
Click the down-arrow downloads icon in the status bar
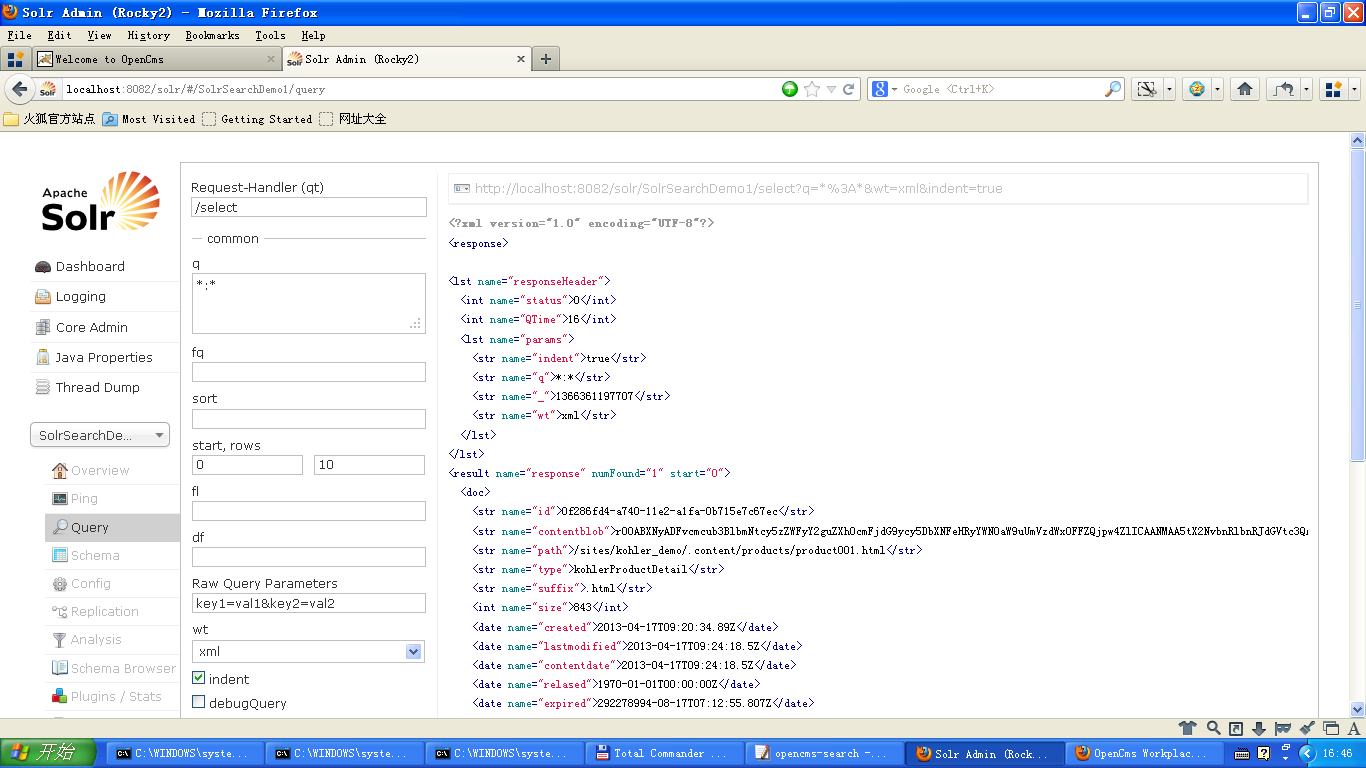pos(1259,728)
